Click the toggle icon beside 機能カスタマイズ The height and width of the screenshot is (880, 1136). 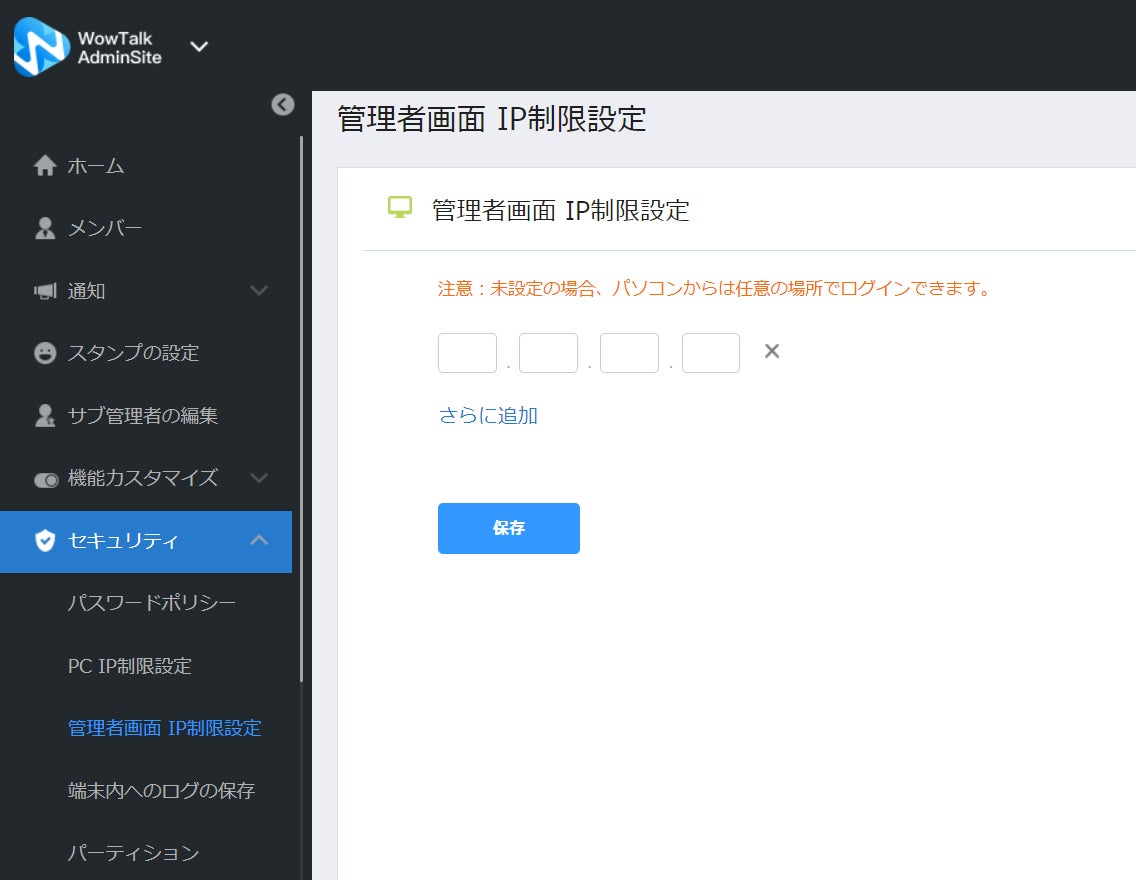point(46,479)
